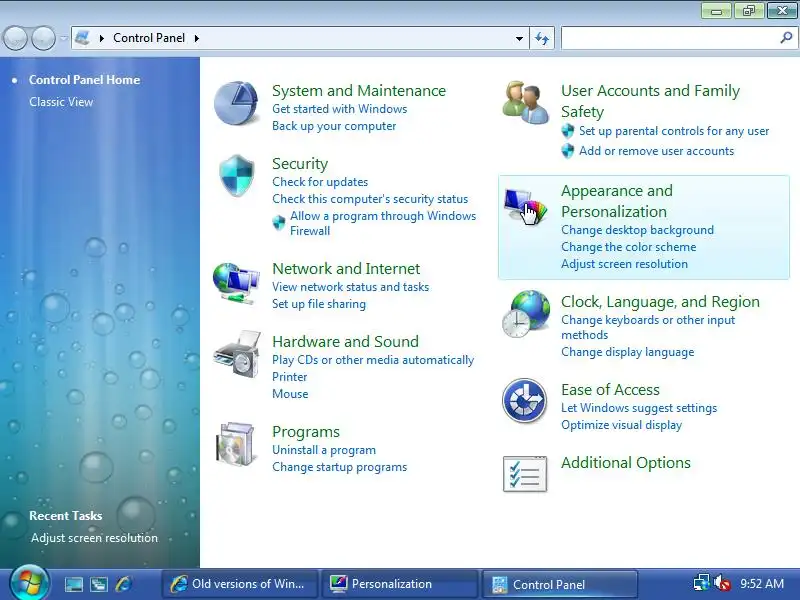
Task: Select Control Panel Home in sidebar
Action: pos(84,80)
